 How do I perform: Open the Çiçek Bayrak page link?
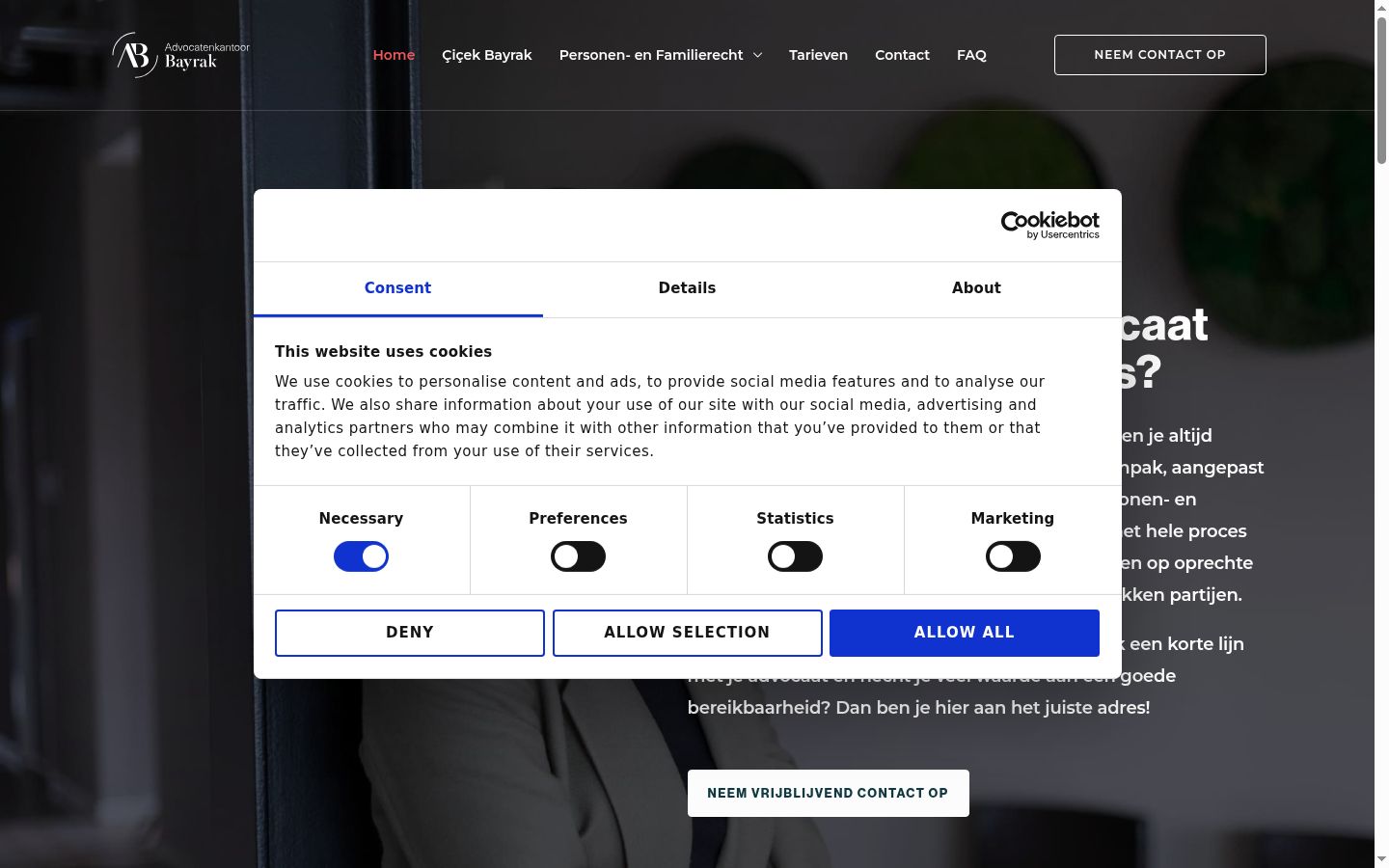pos(487,55)
